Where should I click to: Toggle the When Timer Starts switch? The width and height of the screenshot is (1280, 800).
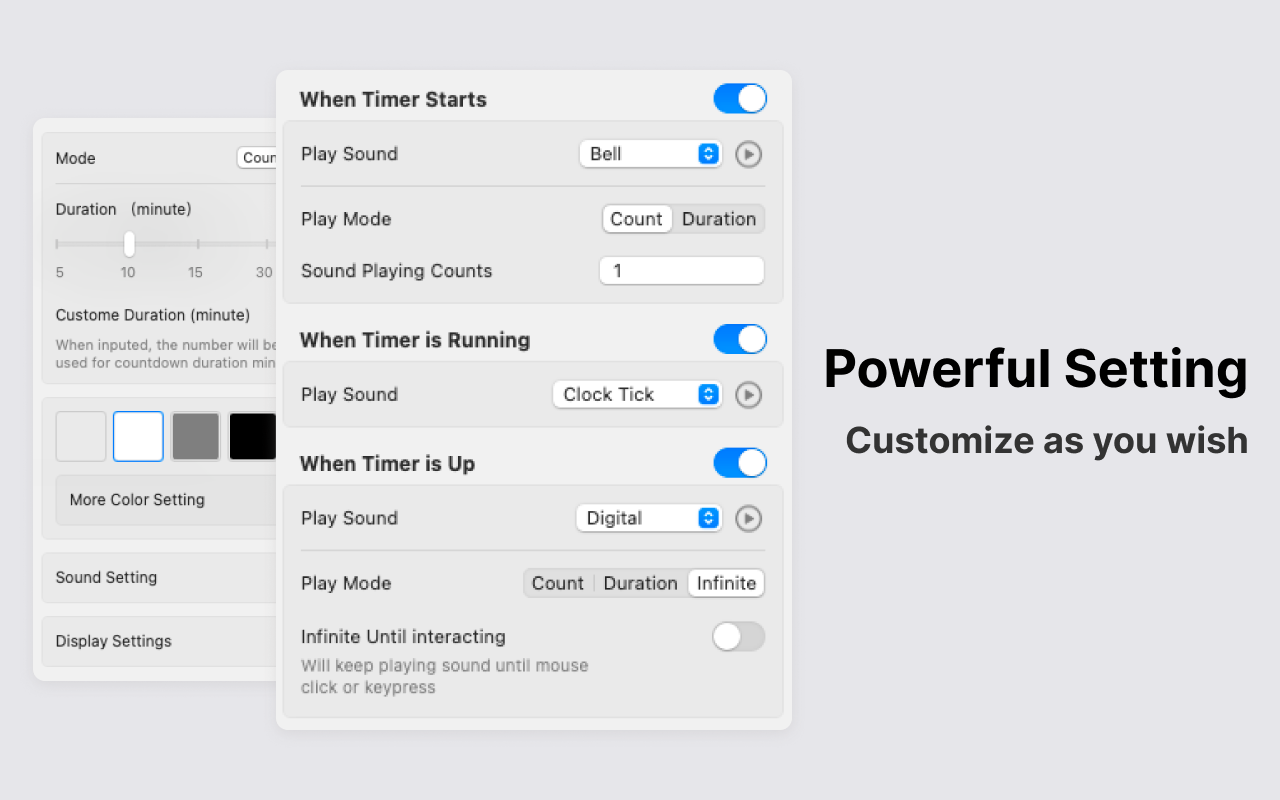pos(740,99)
